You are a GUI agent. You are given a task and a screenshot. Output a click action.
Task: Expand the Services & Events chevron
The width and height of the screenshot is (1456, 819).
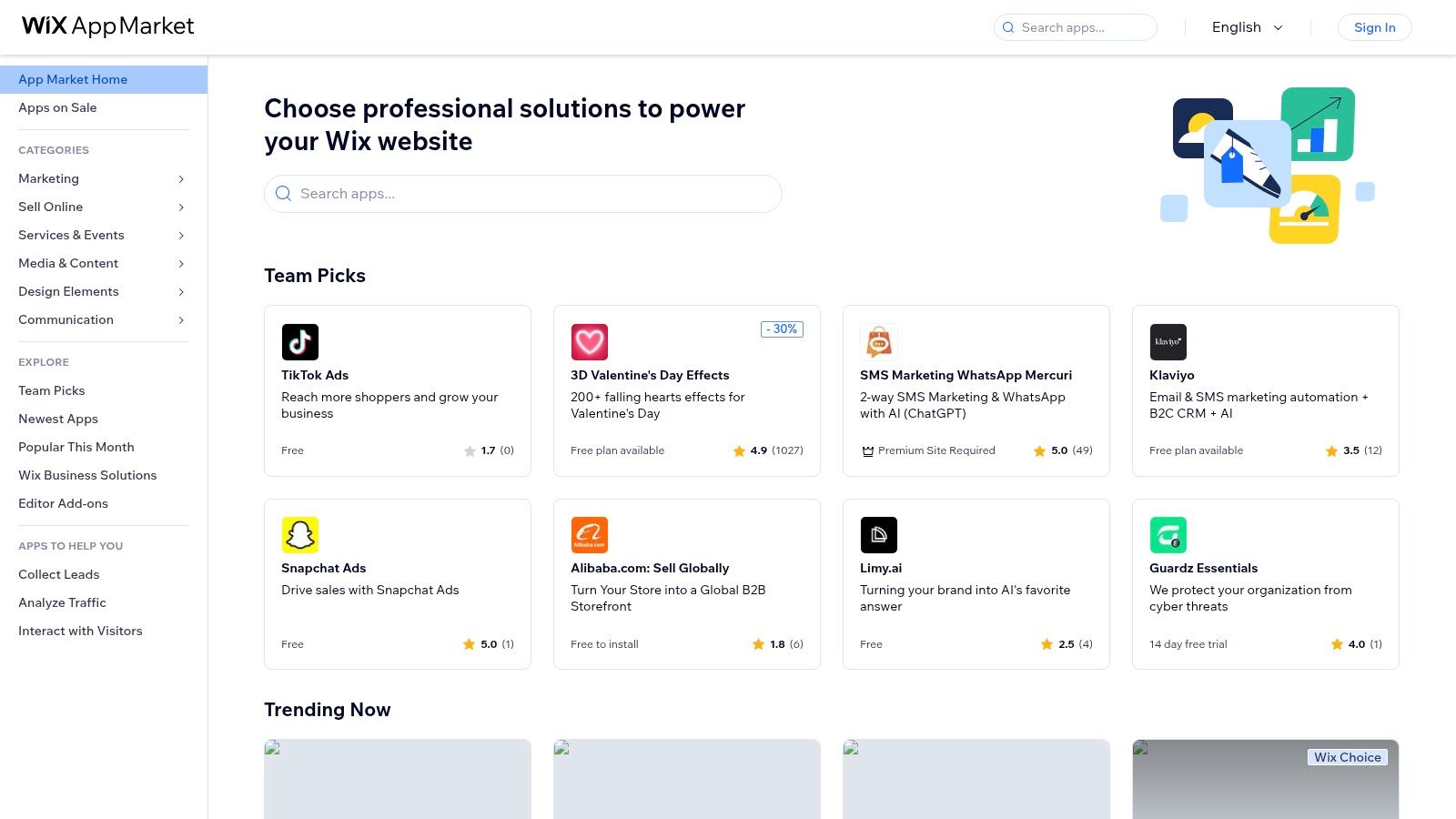click(181, 236)
